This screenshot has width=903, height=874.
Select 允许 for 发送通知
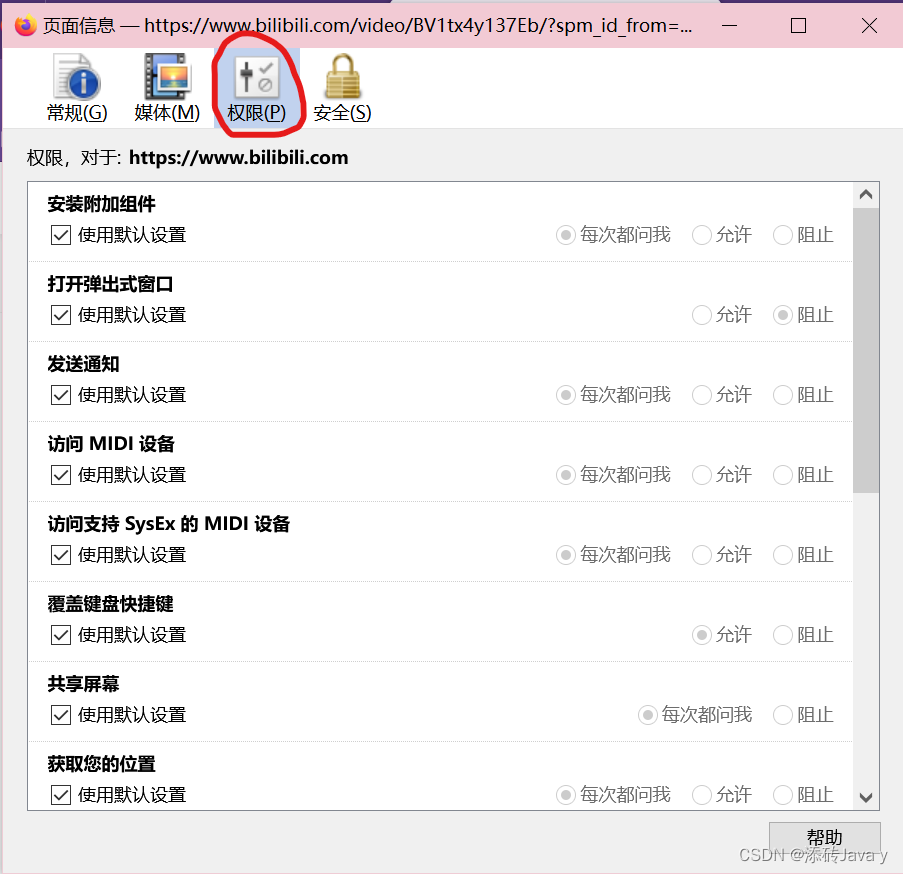pos(701,395)
